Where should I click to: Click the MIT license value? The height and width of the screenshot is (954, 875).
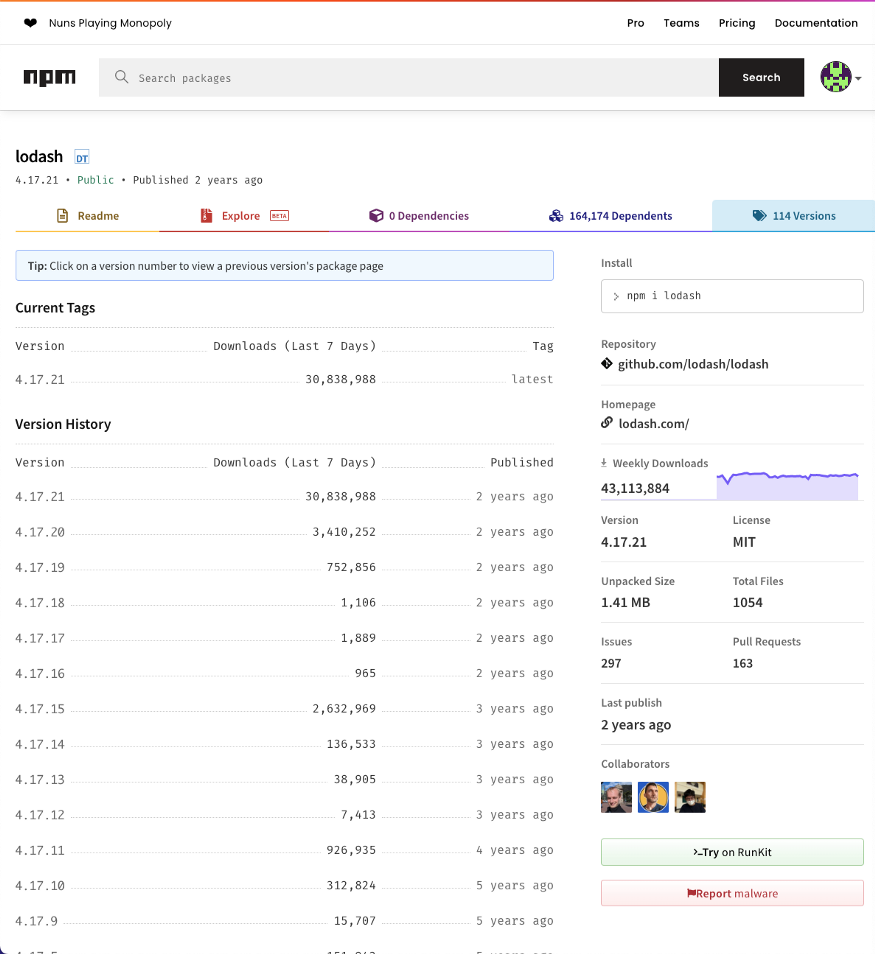point(744,542)
